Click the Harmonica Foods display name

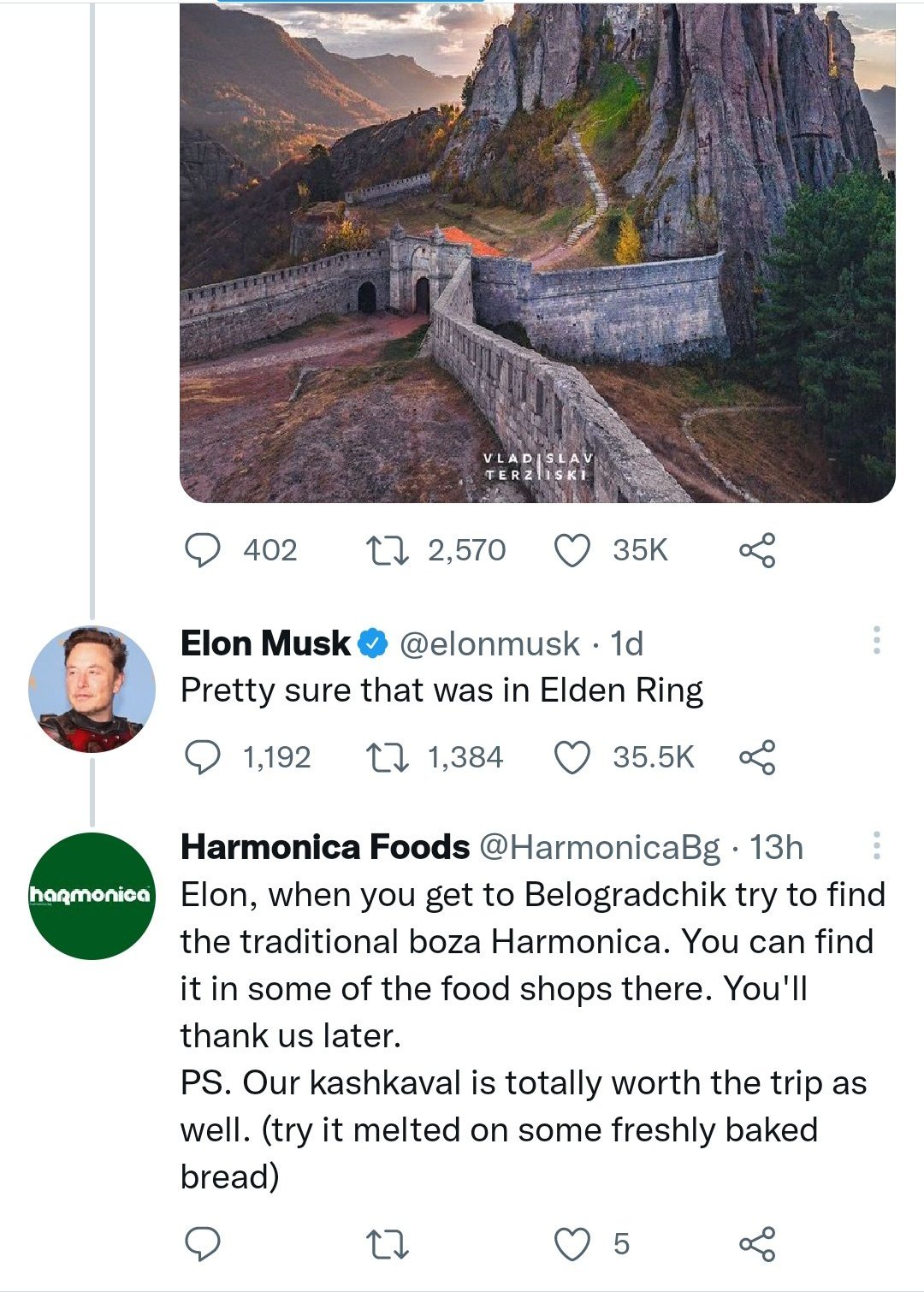[x=325, y=847]
